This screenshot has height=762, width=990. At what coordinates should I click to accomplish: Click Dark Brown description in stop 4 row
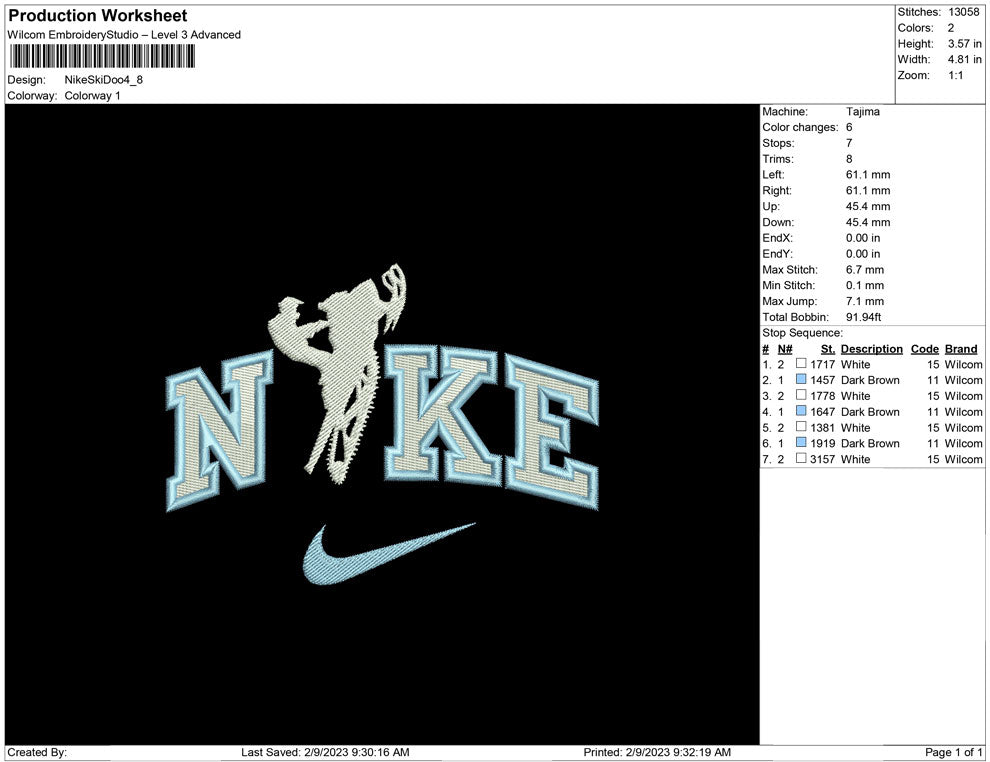point(870,412)
